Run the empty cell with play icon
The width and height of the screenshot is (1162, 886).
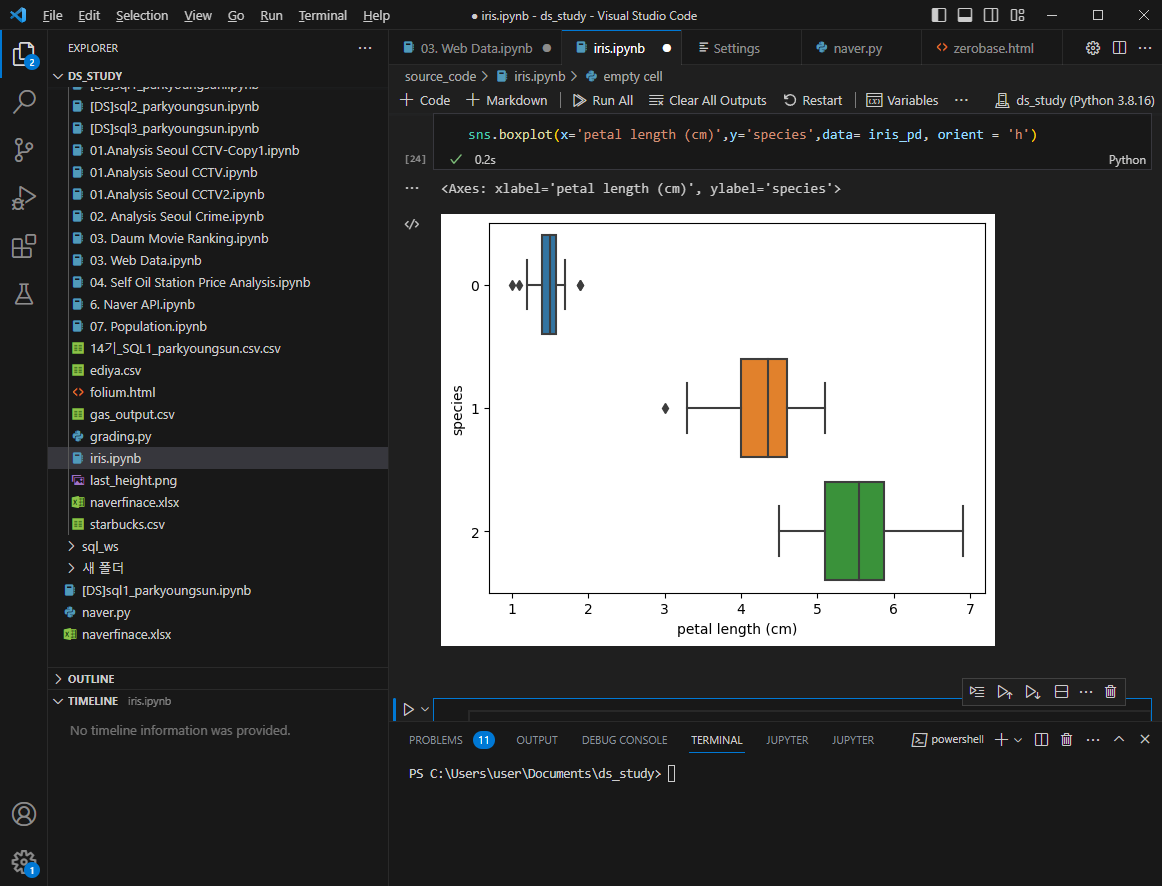coord(408,710)
